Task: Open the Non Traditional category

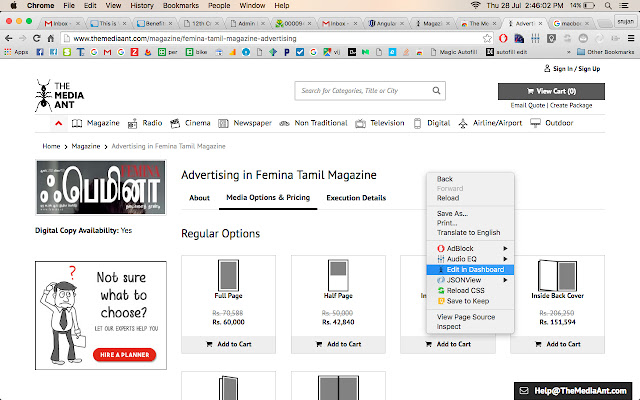Action: coord(313,123)
